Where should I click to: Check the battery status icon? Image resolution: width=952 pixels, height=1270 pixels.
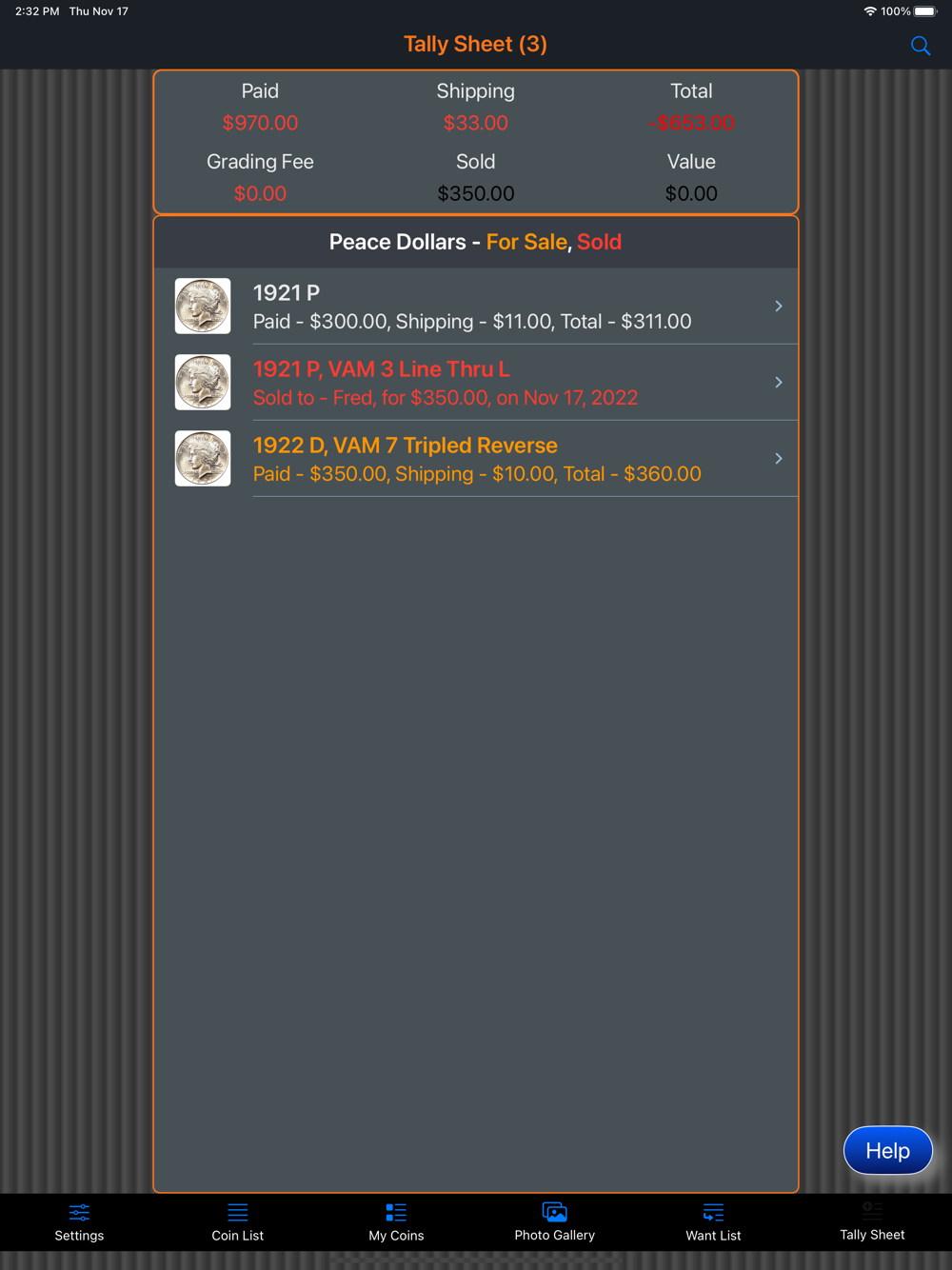pyautogui.click(x=925, y=11)
